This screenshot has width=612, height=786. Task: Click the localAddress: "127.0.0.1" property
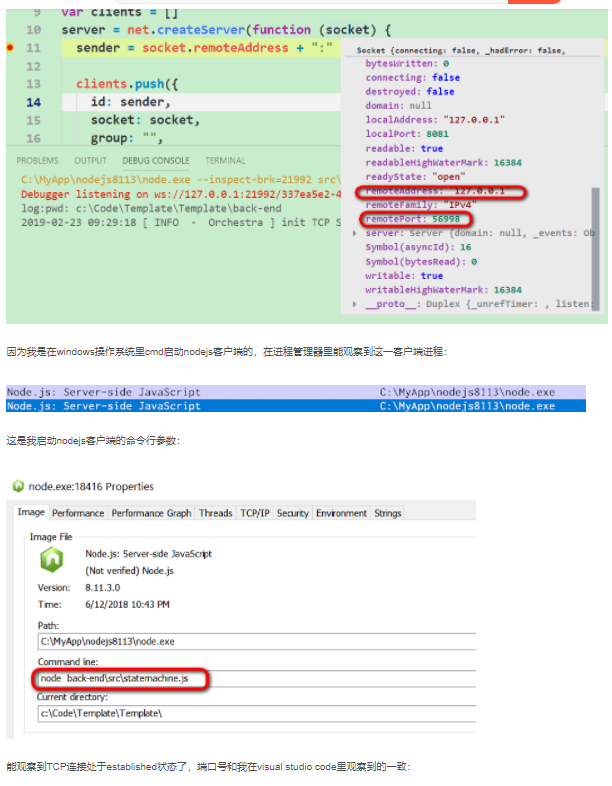pos(435,120)
